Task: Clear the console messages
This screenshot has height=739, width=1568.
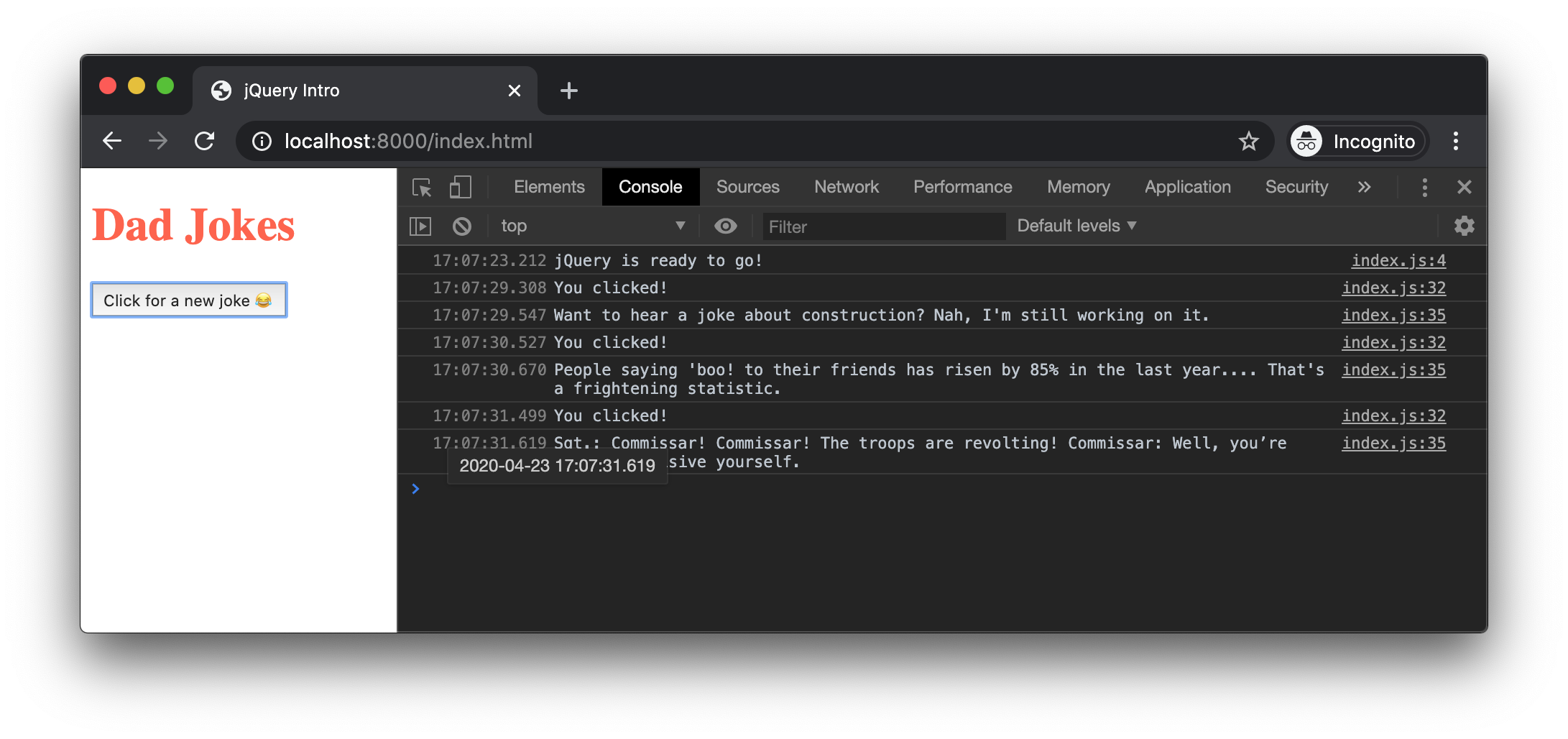Action: pos(462,226)
